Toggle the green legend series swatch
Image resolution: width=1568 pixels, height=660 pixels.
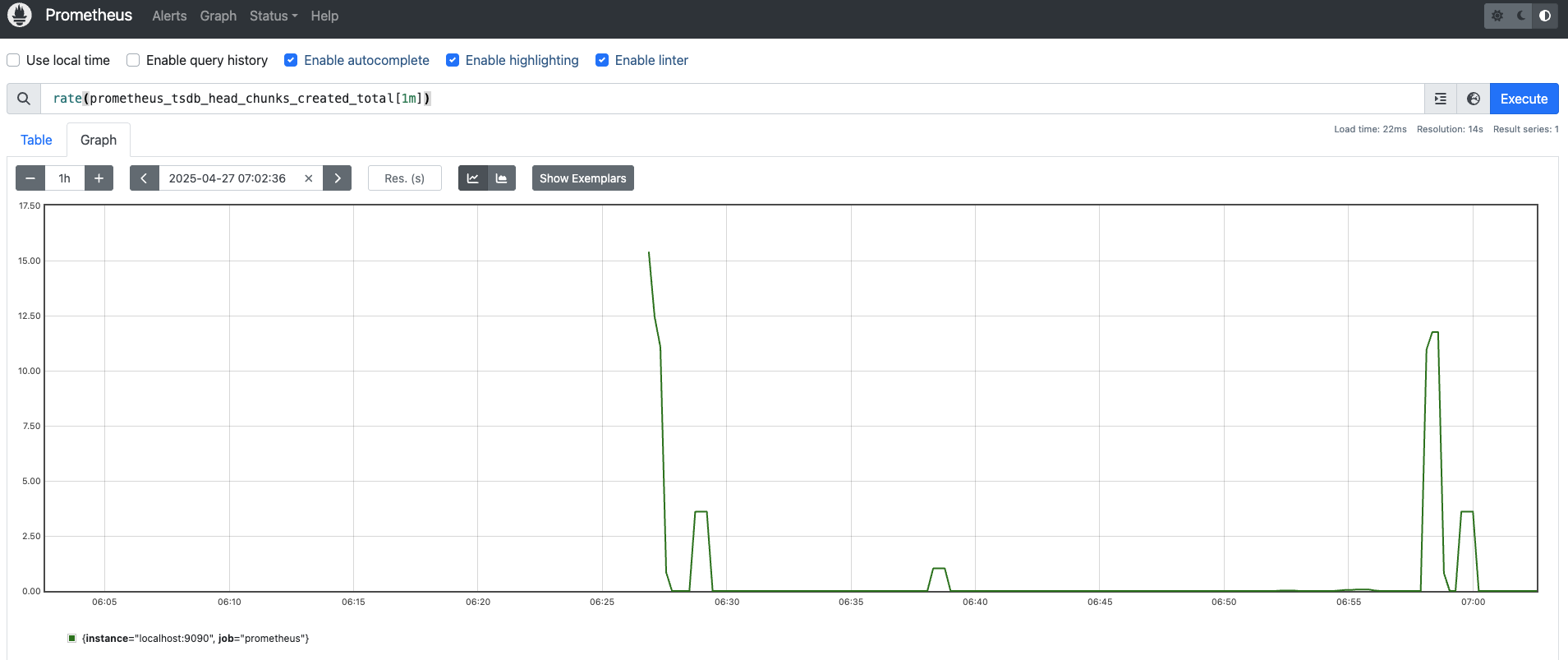click(x=72, y=638)
